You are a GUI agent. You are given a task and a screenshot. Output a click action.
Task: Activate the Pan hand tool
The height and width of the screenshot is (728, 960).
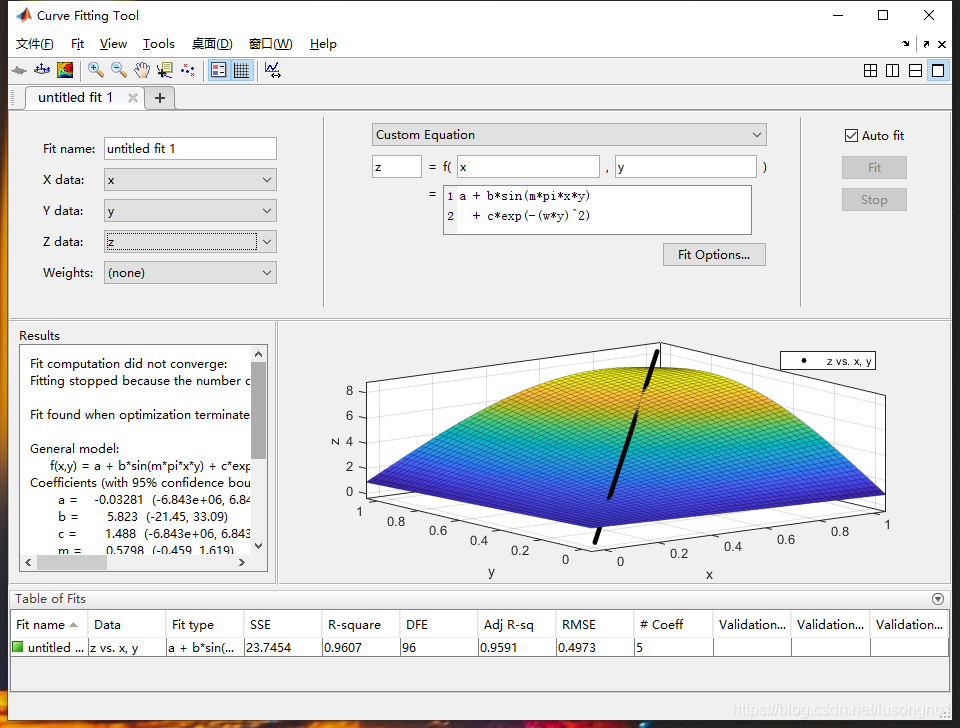142,70
